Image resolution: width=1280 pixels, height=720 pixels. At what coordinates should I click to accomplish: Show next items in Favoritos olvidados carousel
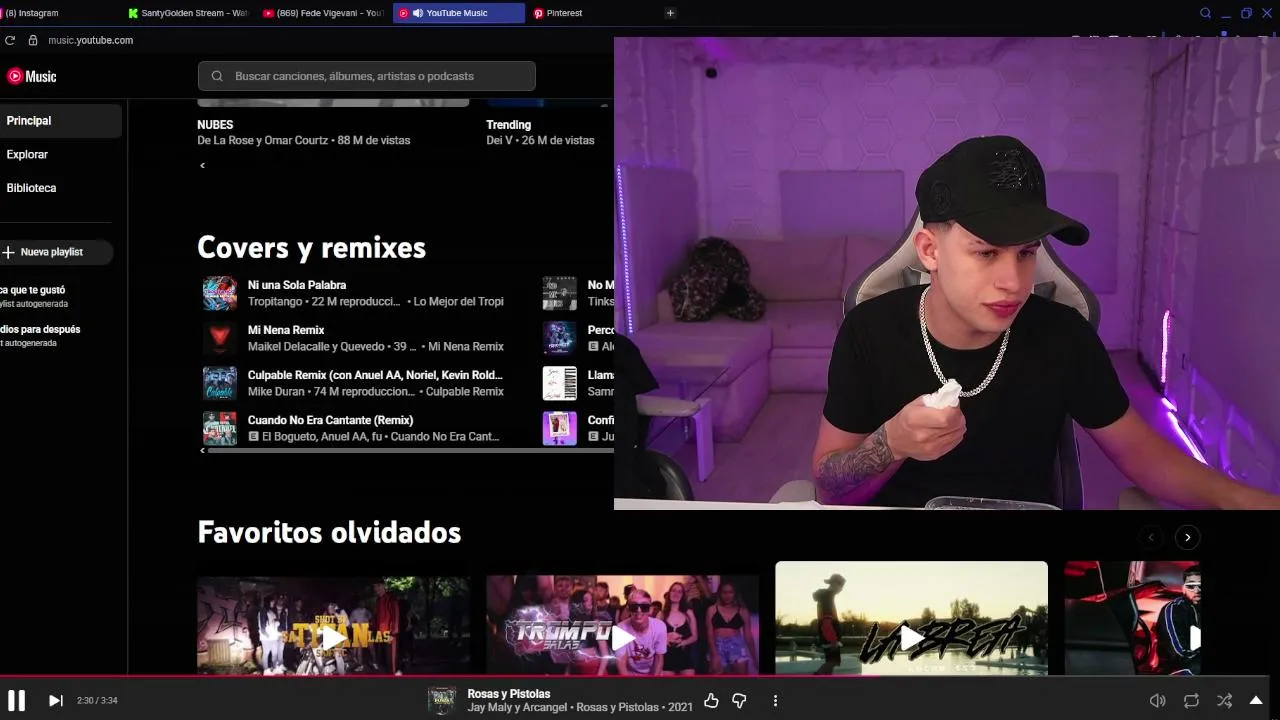tap(1187, 538)
